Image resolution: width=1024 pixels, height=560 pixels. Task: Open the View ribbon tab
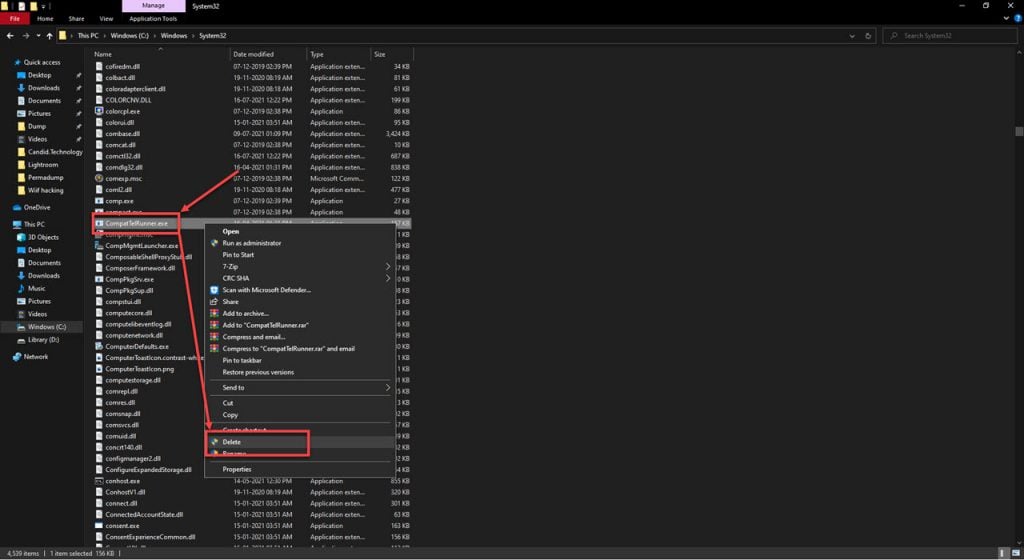pos(106,19)
